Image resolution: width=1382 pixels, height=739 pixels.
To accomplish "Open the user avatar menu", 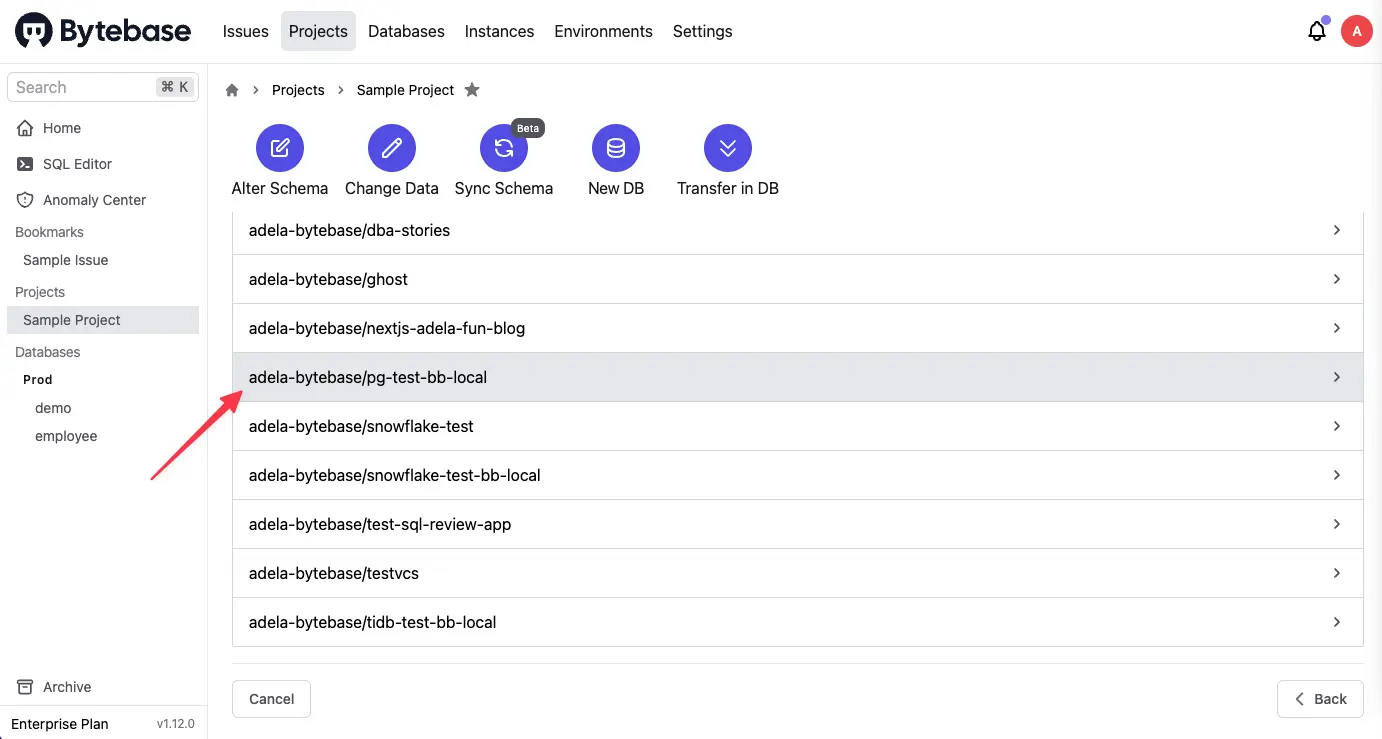I will [x=1357, y=30].
